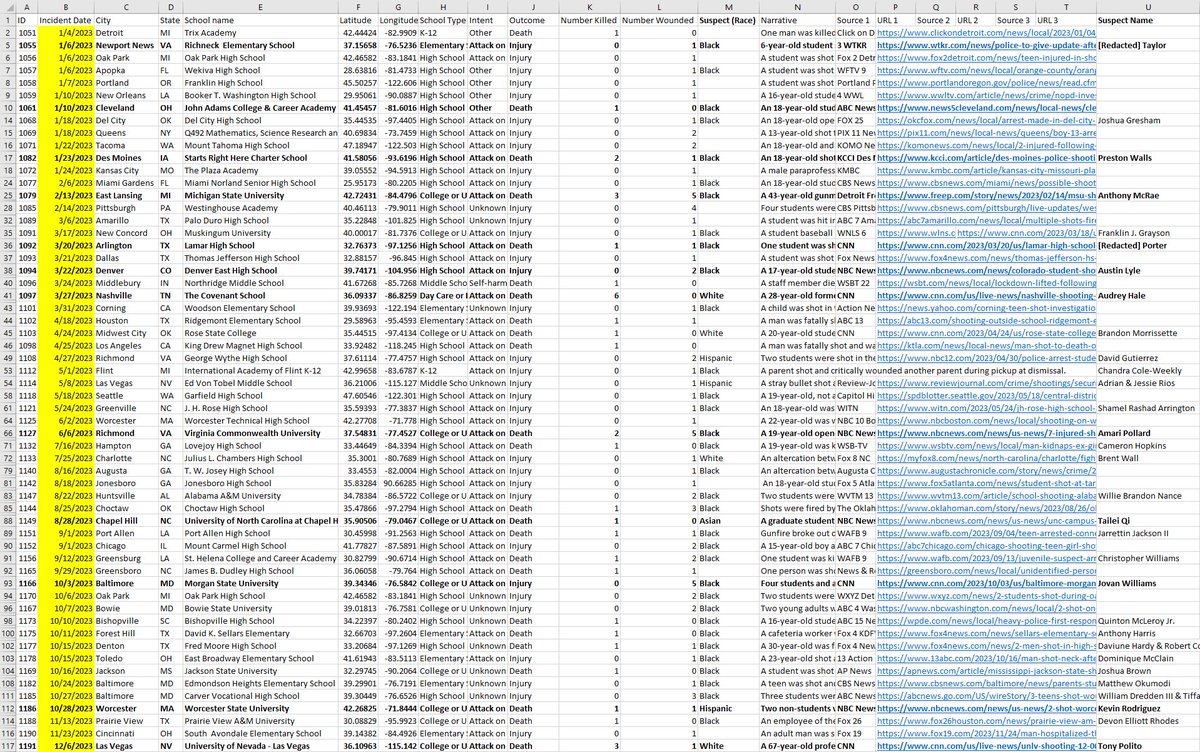The height and width of the screenshot is (752, 1200).
Task: Select the 'Wekiva High School' cell
Action: [260, 70]
